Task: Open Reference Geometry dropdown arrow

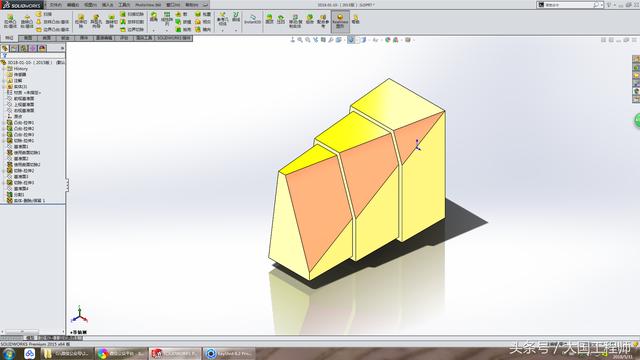Action: pos(222,31)
